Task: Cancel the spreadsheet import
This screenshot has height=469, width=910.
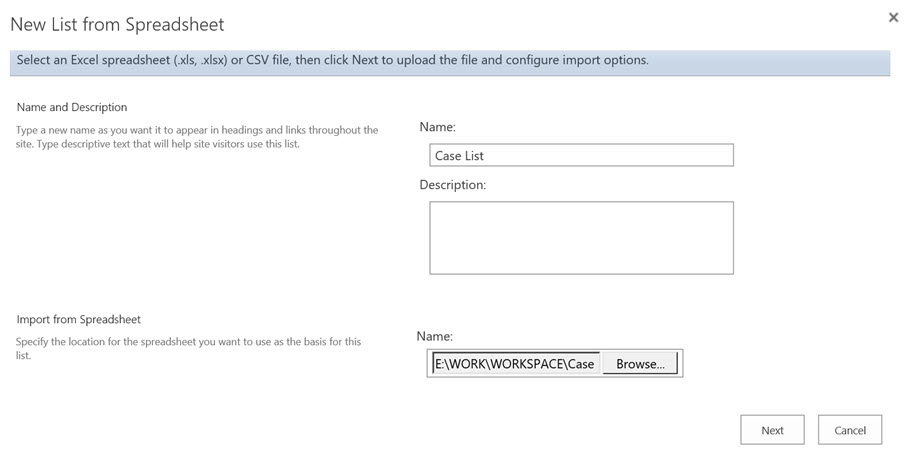Action: (x=849, y=430)
